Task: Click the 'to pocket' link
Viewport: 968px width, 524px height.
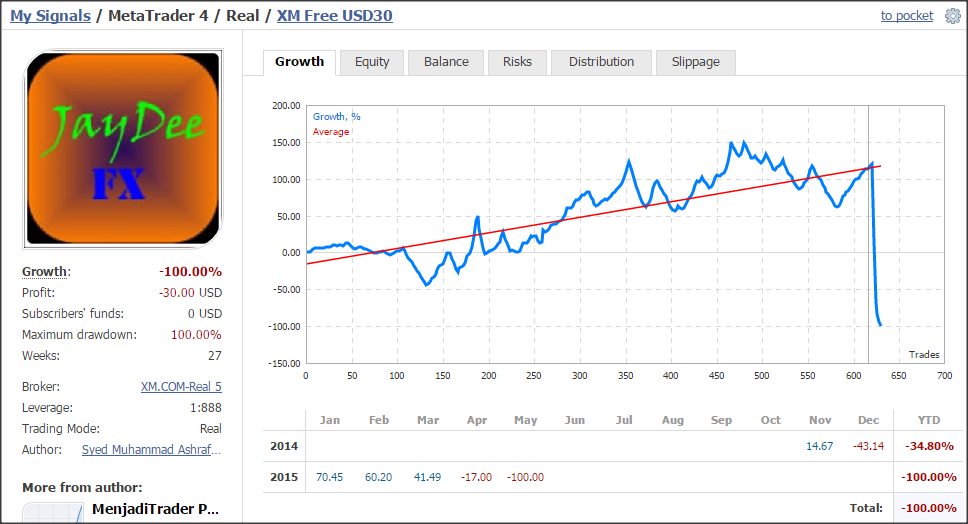Action: [x=906, y=15]
